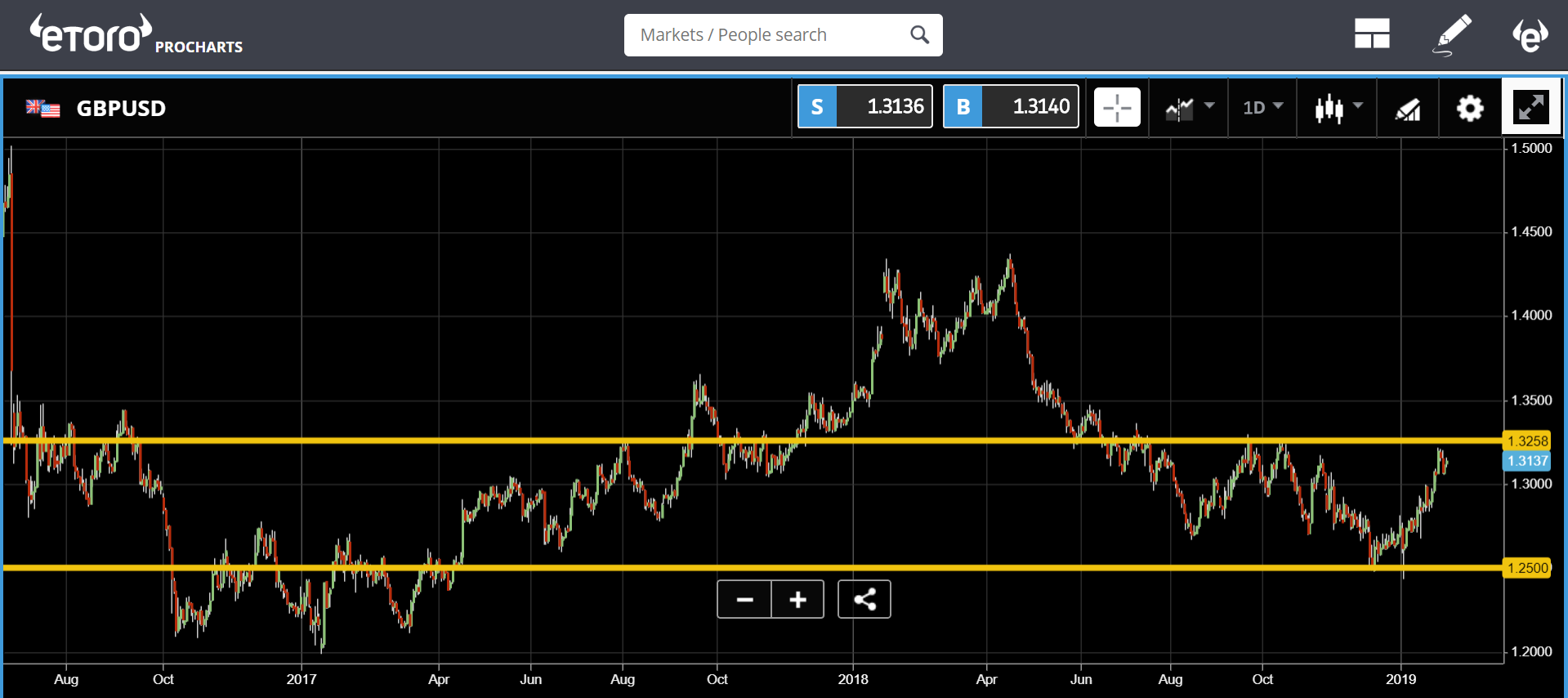Open chart settings gear
This screenshot has height=698, width=1568.
tap(1469, 108)
